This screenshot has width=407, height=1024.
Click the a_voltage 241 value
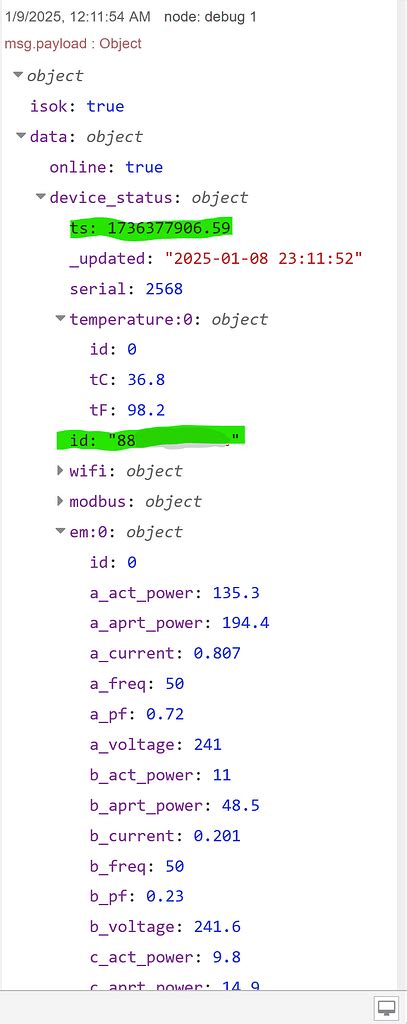(208, 744)
